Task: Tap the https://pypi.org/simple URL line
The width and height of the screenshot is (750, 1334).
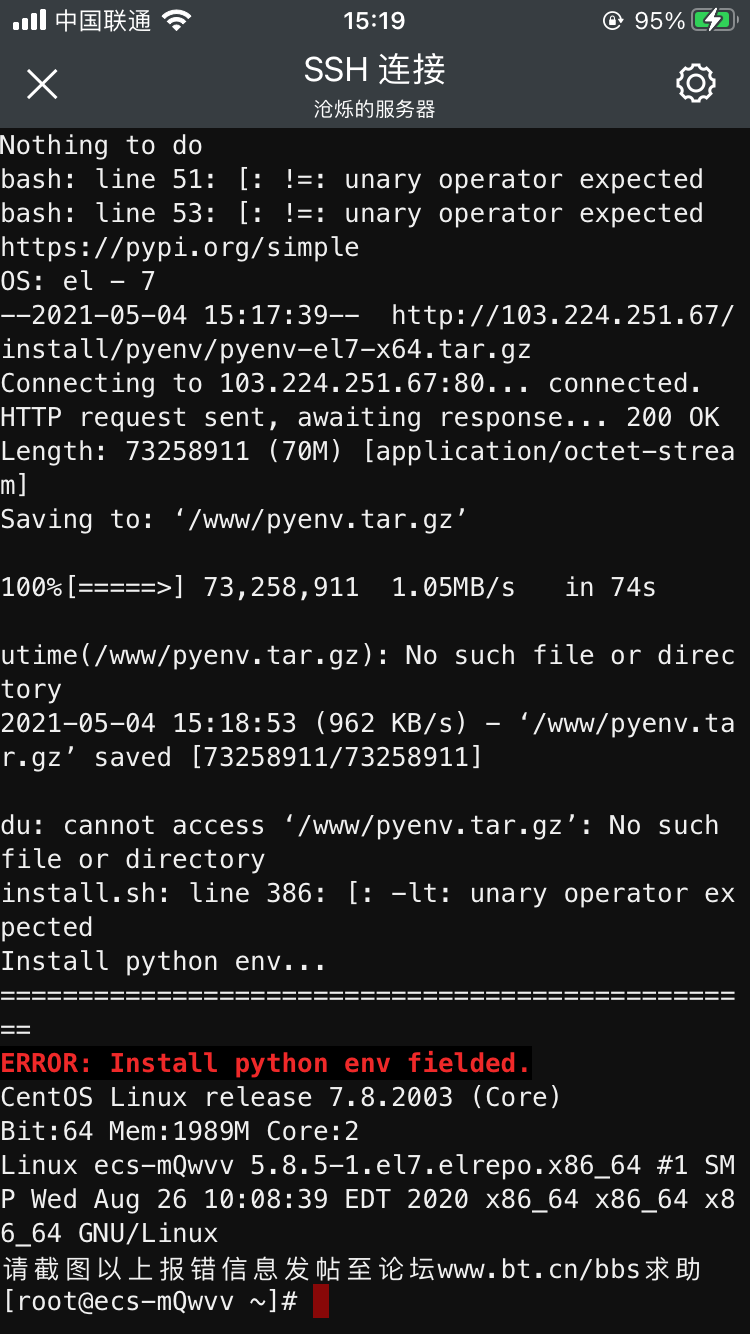Action: tap(180, 247)
